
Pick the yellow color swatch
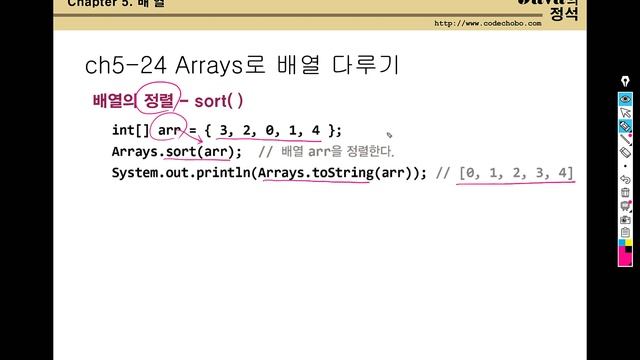coord(629,243)
